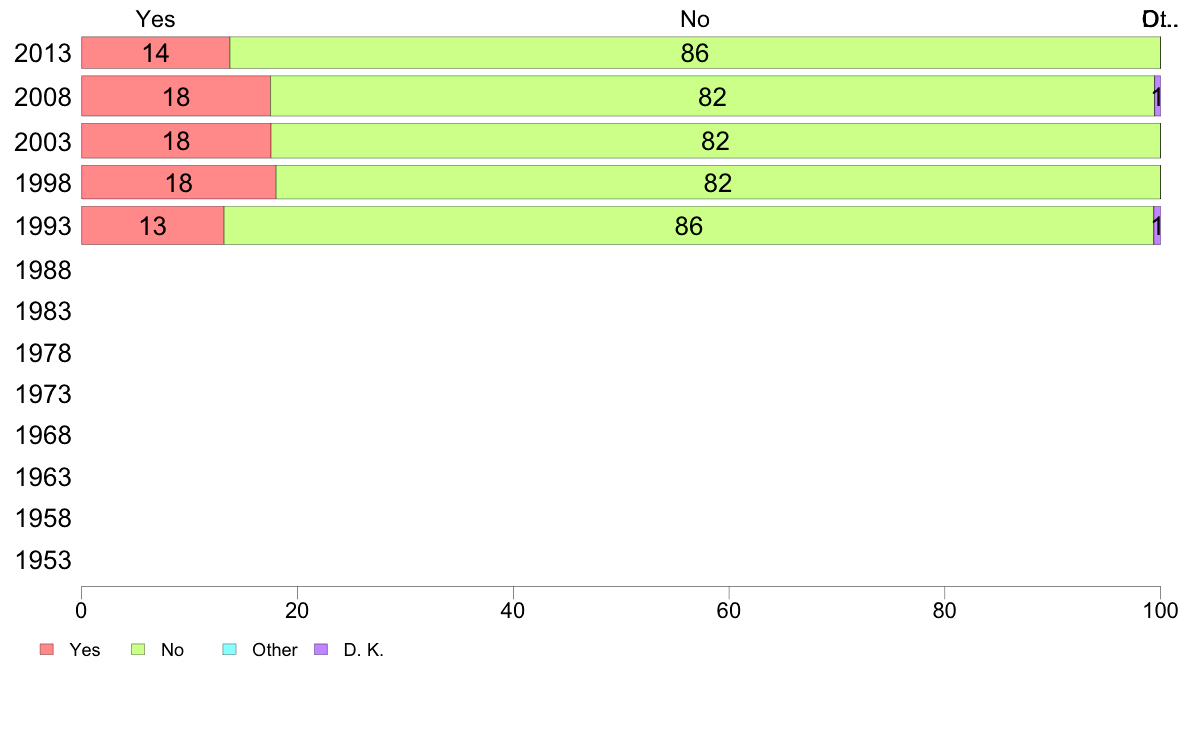This screenshot has width=1188, height=736.
Task: Click the Yes column header above bars
Action: [155, 19]
